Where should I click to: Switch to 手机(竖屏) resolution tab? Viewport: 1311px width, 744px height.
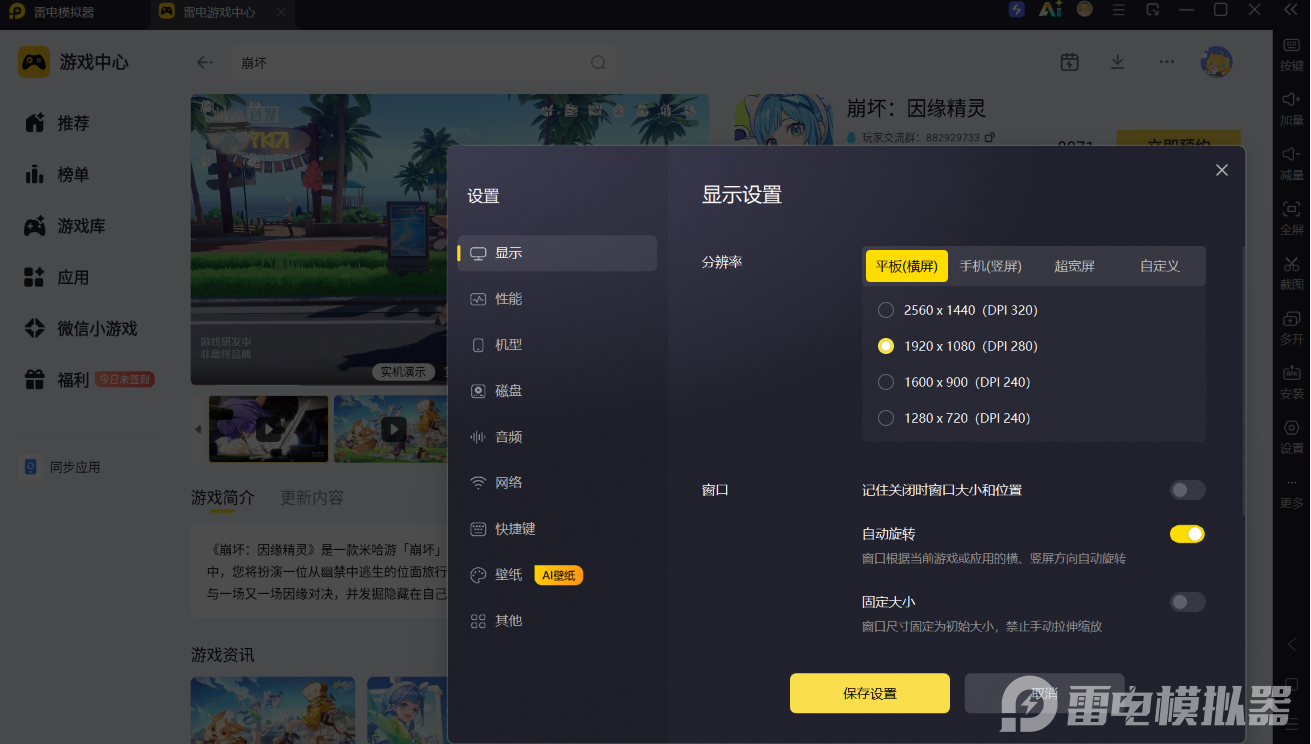[x=991, y=266]
